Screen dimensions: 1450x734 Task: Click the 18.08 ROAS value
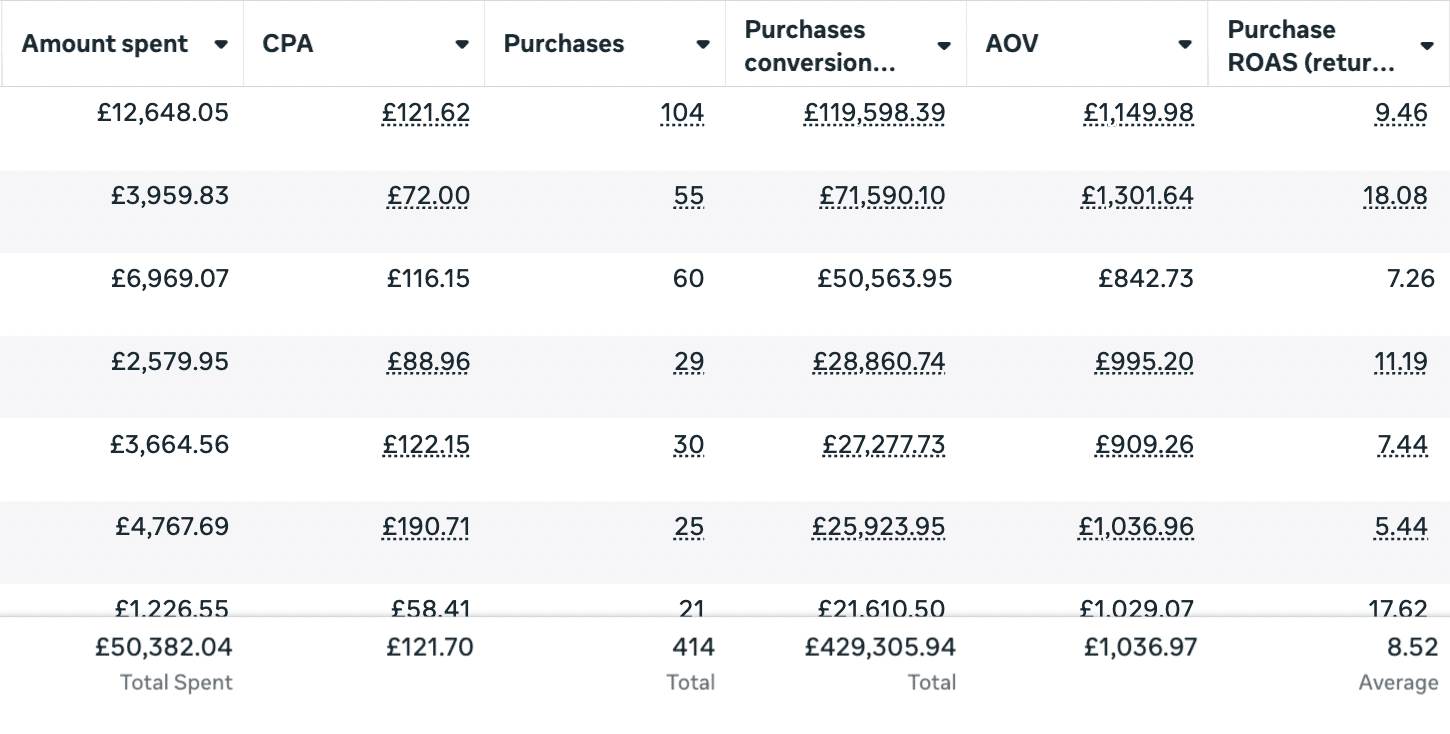(1395, 196)
